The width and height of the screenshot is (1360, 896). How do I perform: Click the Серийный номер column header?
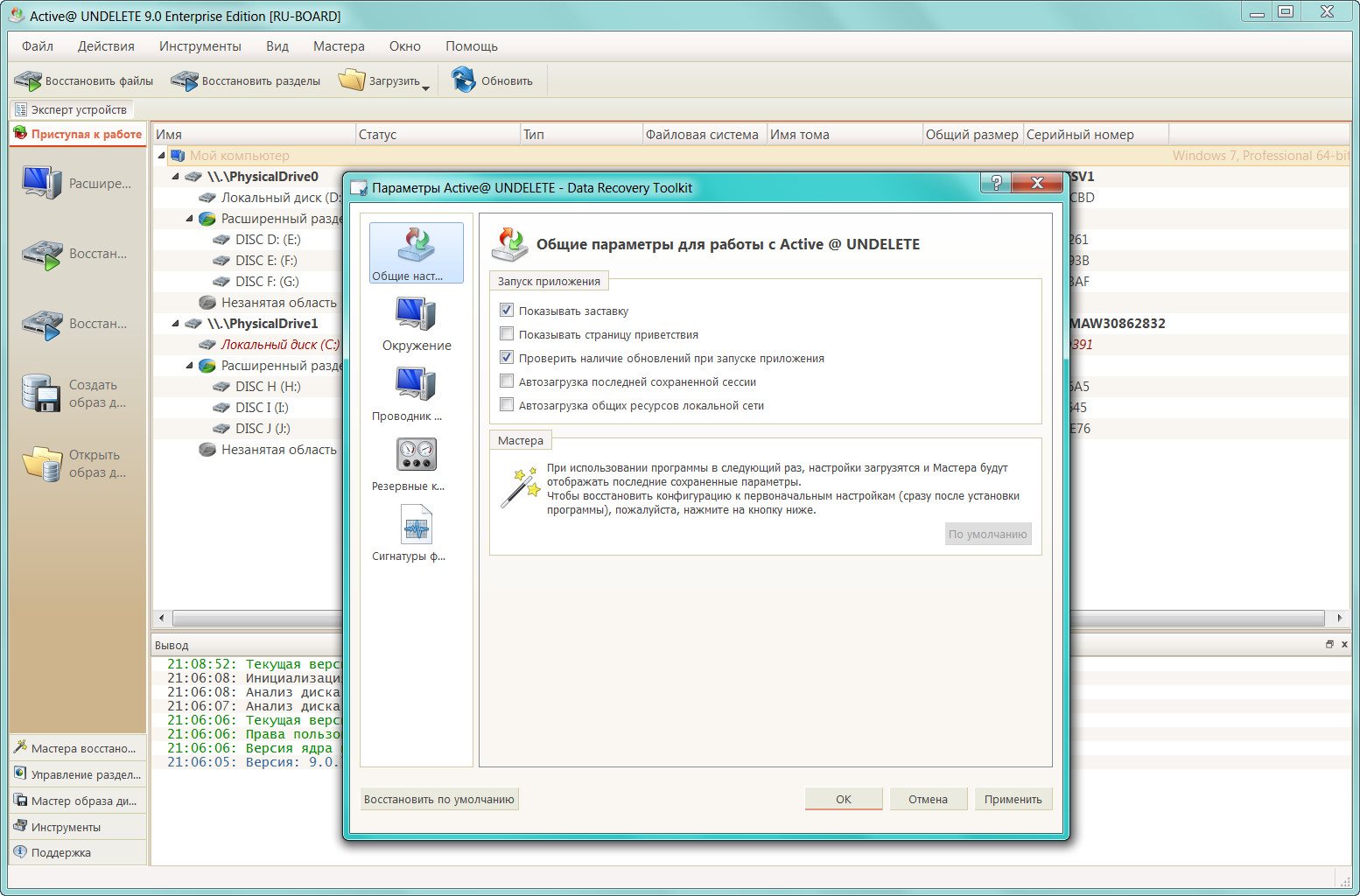click(x=1096, y=134)
